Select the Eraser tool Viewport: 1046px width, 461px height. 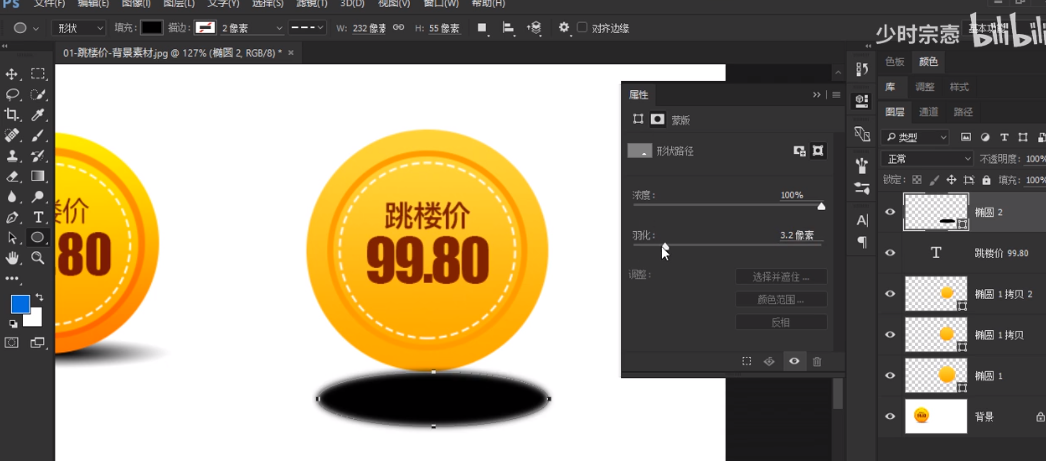pos(12,176)
